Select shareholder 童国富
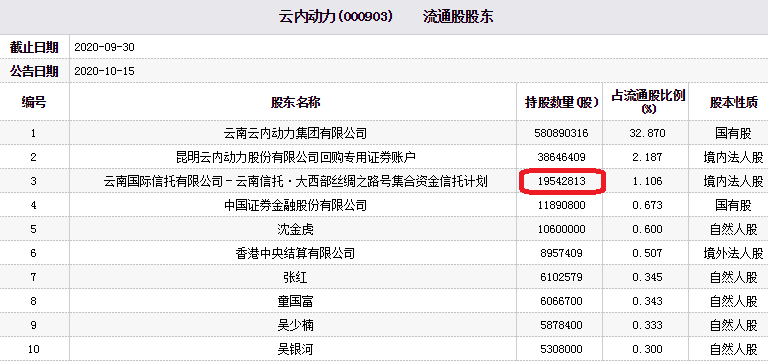The height and width of the screenshot is (361, 768). [x=295, y=301]
